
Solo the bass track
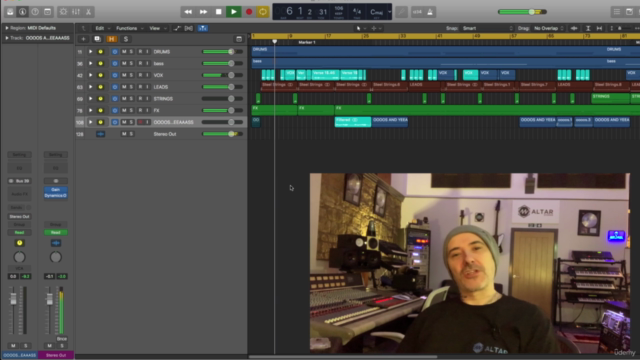[131, 63]
